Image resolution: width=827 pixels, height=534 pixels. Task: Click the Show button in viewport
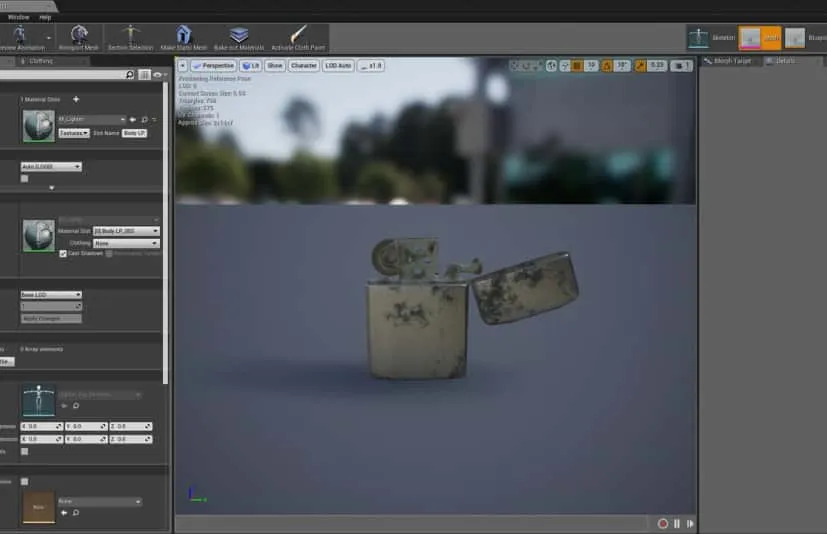point(274,65)
